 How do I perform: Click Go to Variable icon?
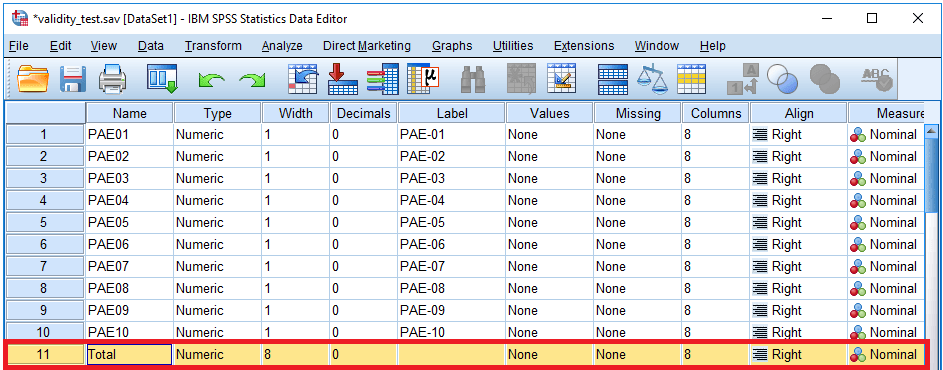click(342, 79)
